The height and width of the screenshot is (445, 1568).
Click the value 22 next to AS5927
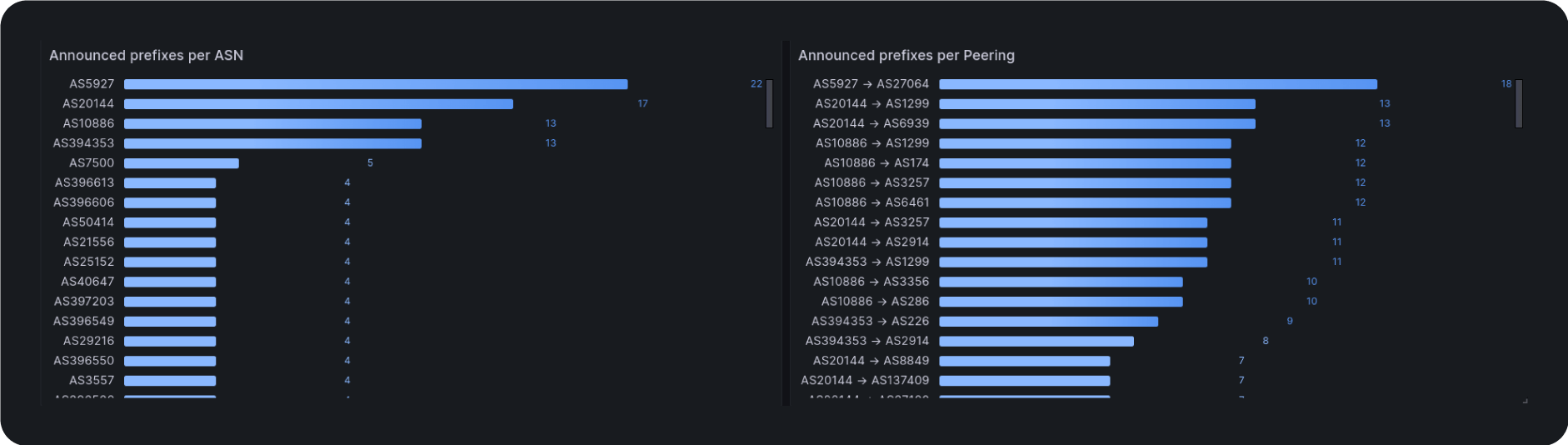point(756,84)
